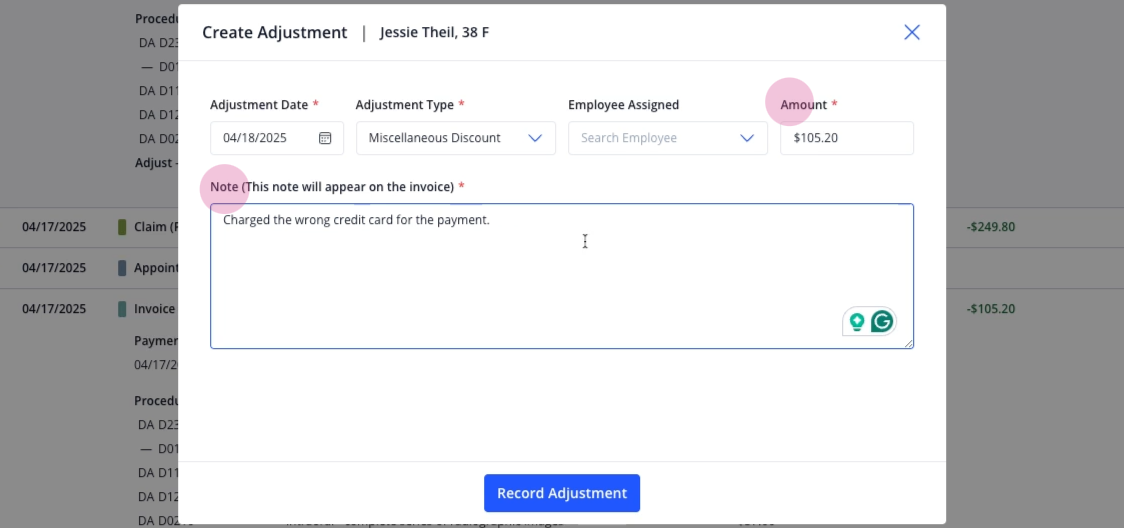1124x528 pixels.
Task: Click the Create Adjustment dialog title
Action: click(x=275, y=32)
